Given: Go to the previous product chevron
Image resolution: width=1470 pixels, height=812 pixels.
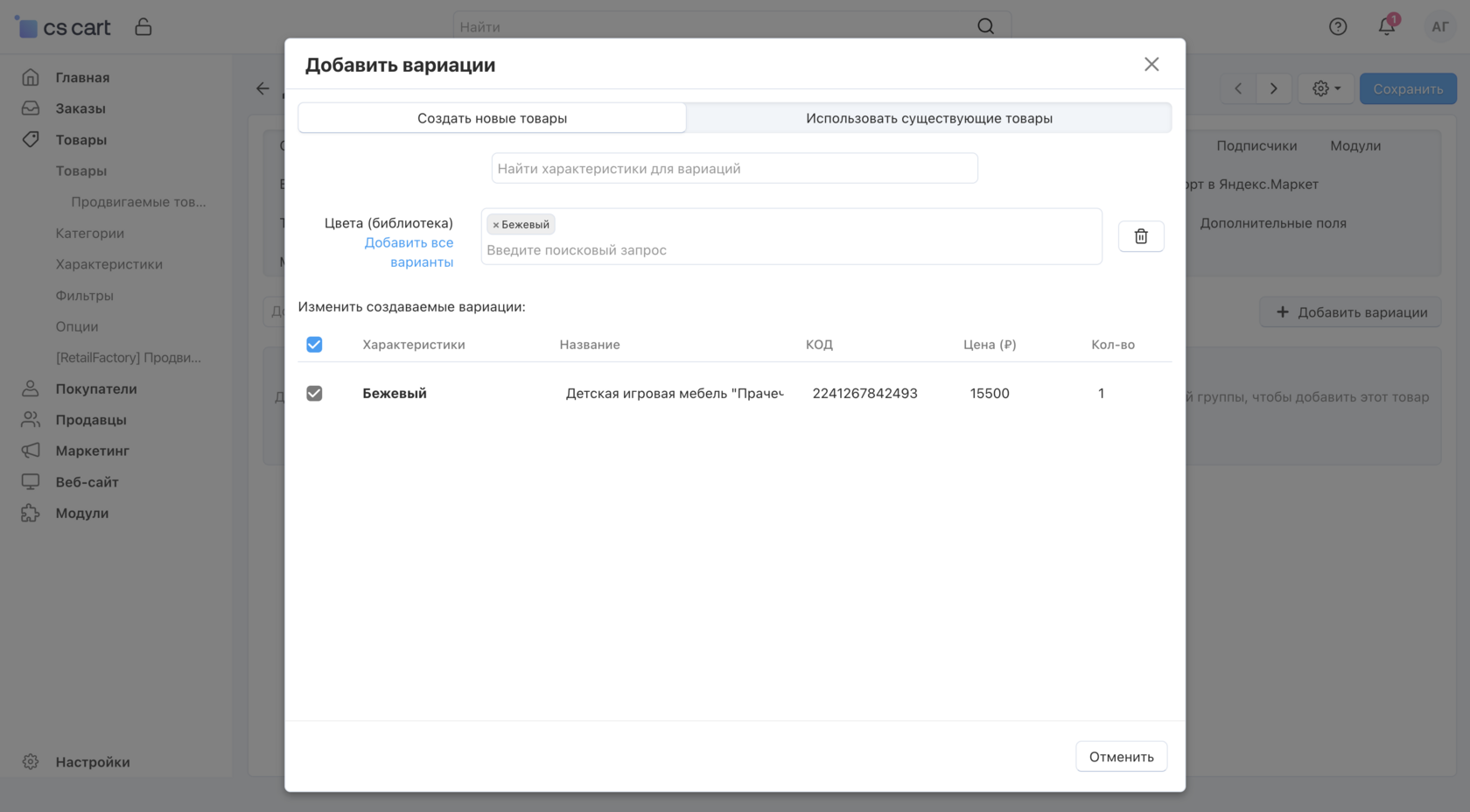Looking at the screenshot, I should coord(1238,88).
